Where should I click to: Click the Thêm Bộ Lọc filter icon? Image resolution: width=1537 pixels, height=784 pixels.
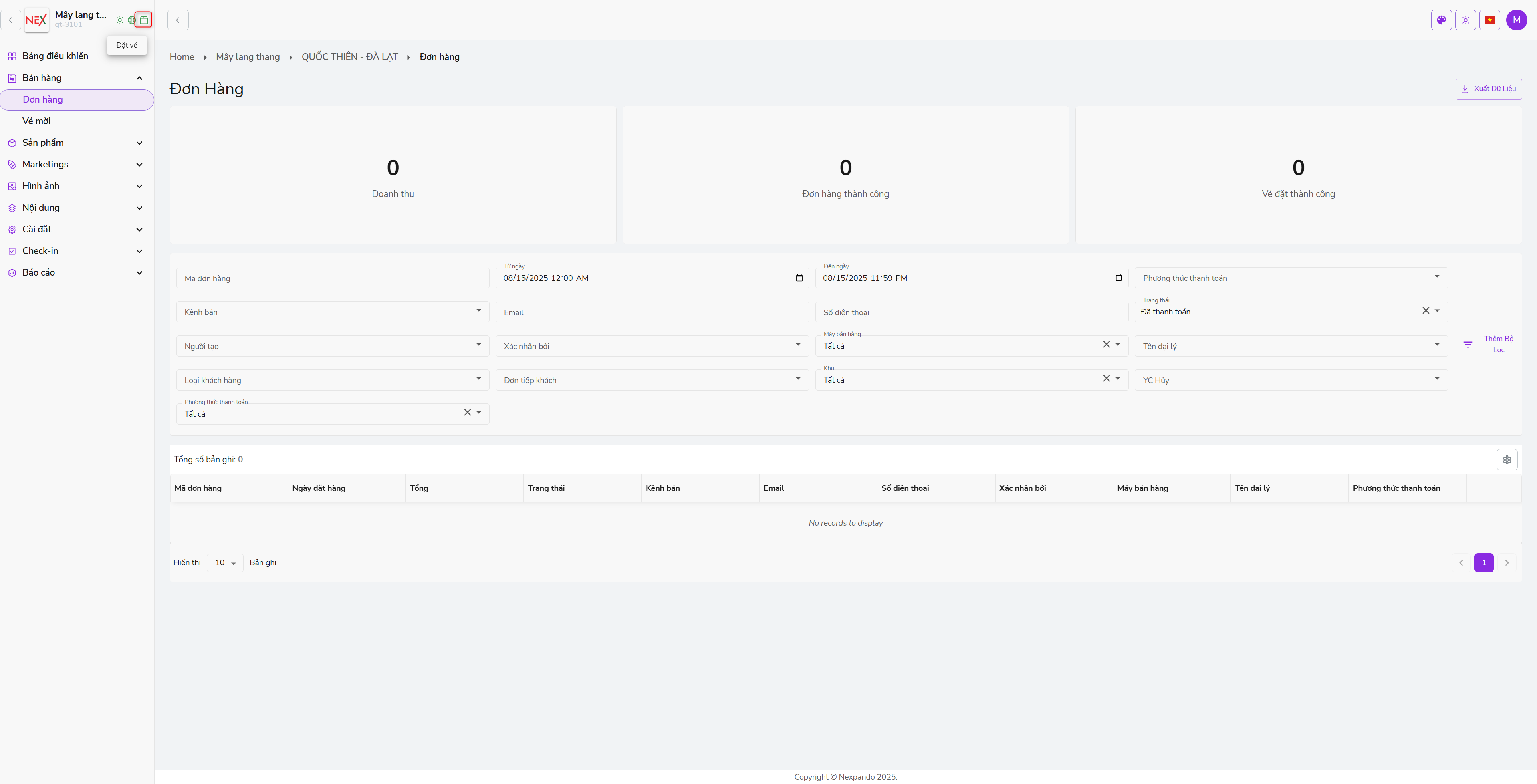[1468, 344]
